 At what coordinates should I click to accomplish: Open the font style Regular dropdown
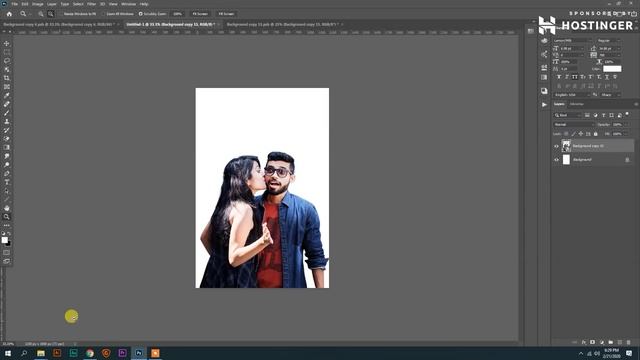[609, 40]
